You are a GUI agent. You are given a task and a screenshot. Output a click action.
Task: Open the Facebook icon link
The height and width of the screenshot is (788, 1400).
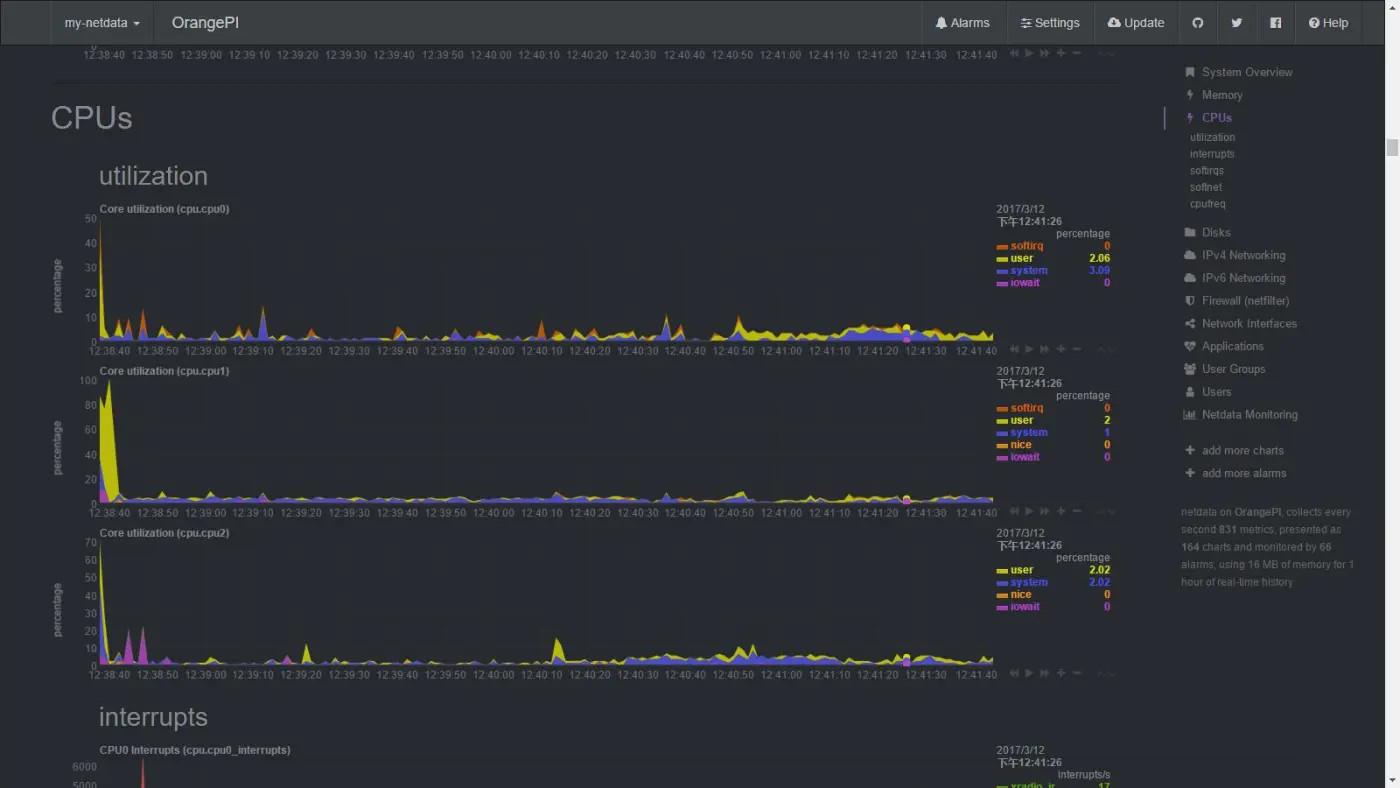1275,23
